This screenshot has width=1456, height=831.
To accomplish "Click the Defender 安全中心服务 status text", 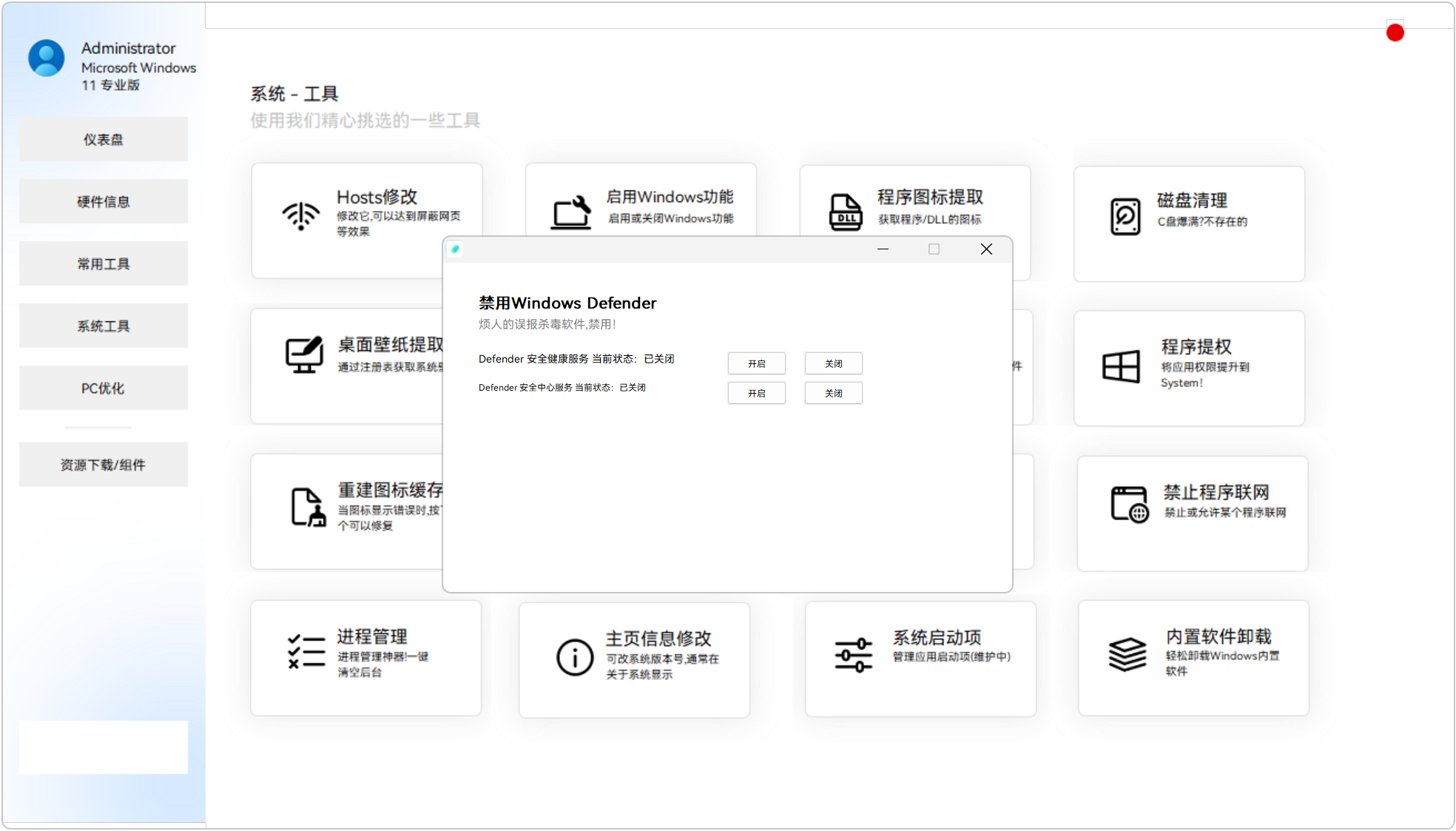I will point(562,388).
